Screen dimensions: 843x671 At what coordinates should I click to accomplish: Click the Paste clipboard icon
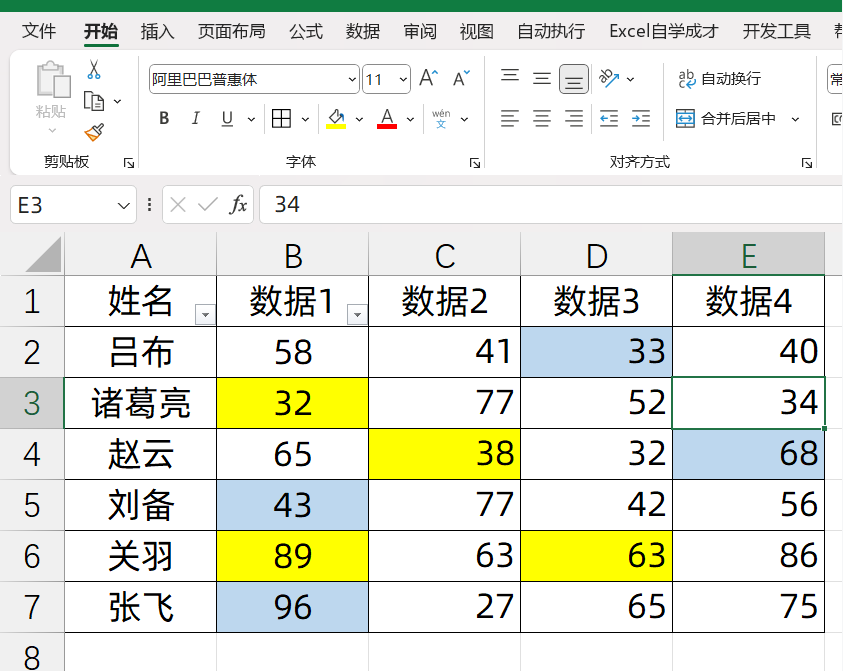pos(52,80)
